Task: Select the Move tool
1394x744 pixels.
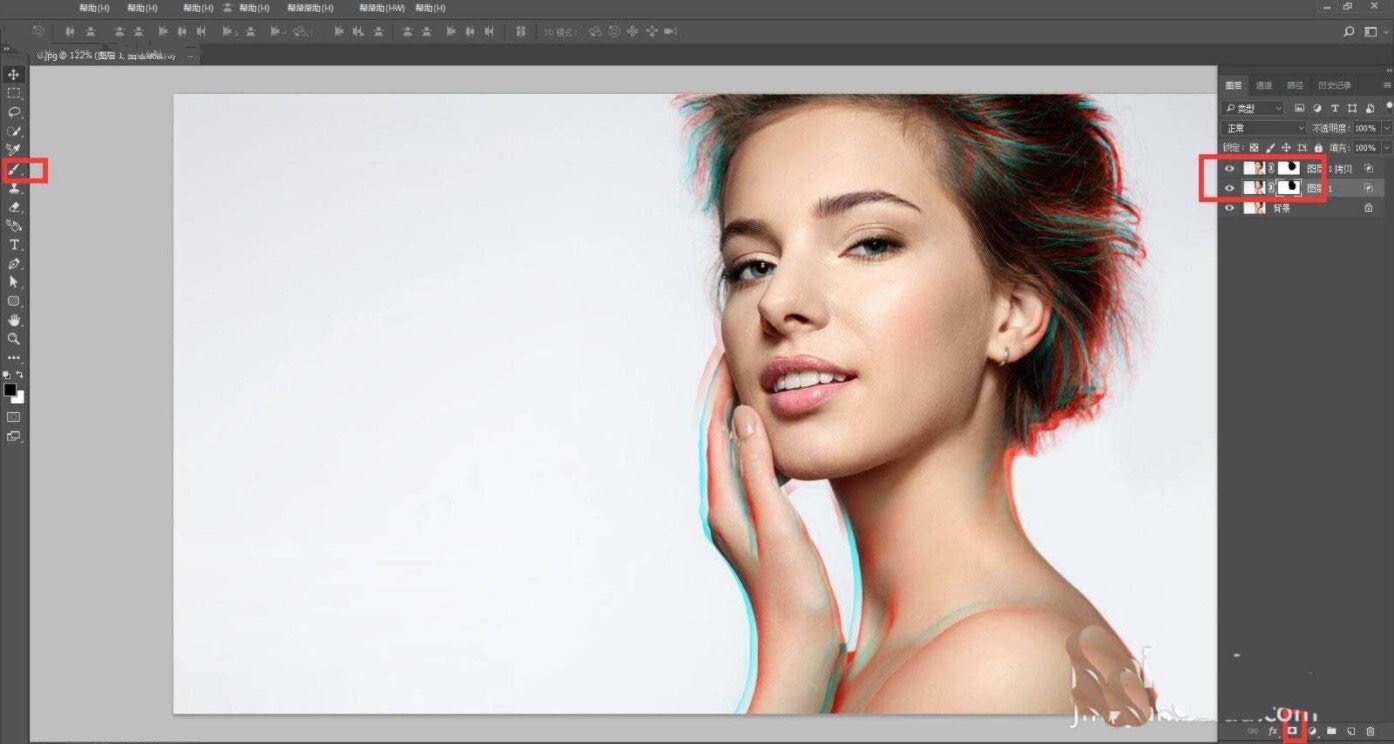Action: 14,75
